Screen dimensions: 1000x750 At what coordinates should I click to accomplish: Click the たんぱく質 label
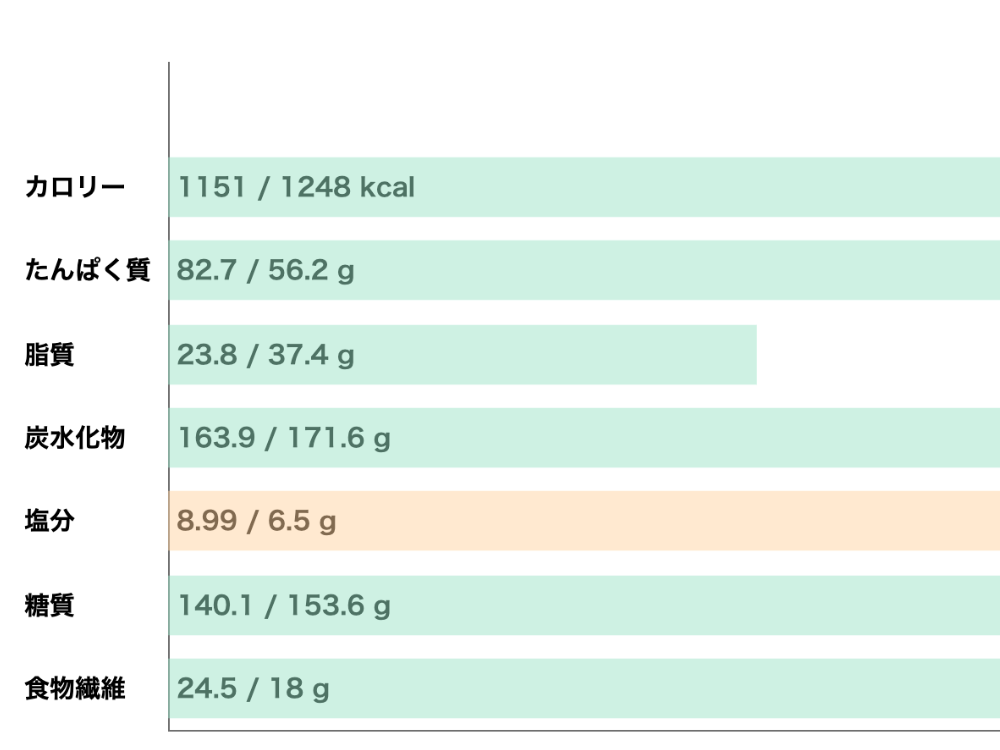(87, 270)
